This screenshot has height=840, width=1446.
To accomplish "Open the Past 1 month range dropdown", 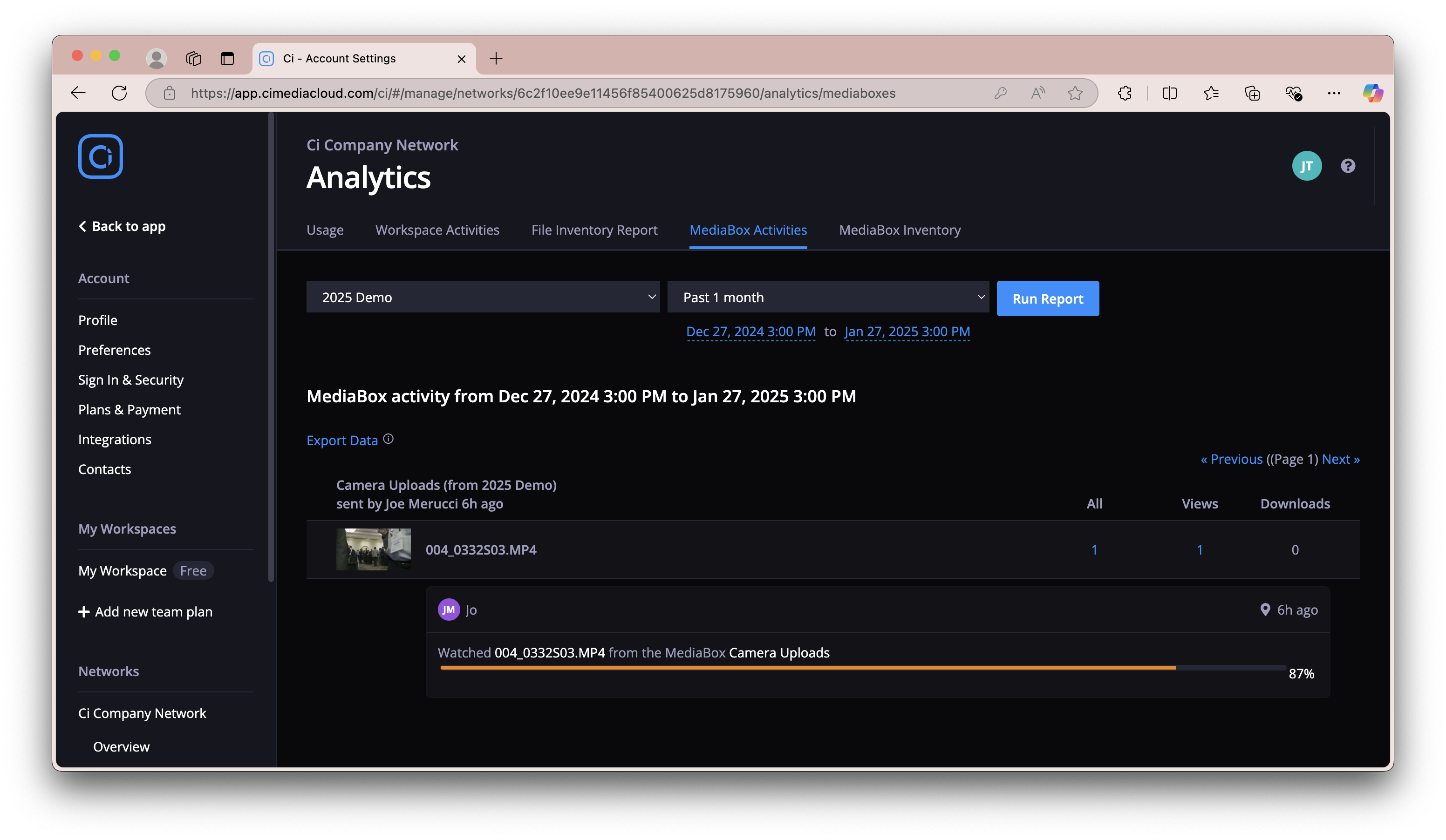I will click(828, 297).
